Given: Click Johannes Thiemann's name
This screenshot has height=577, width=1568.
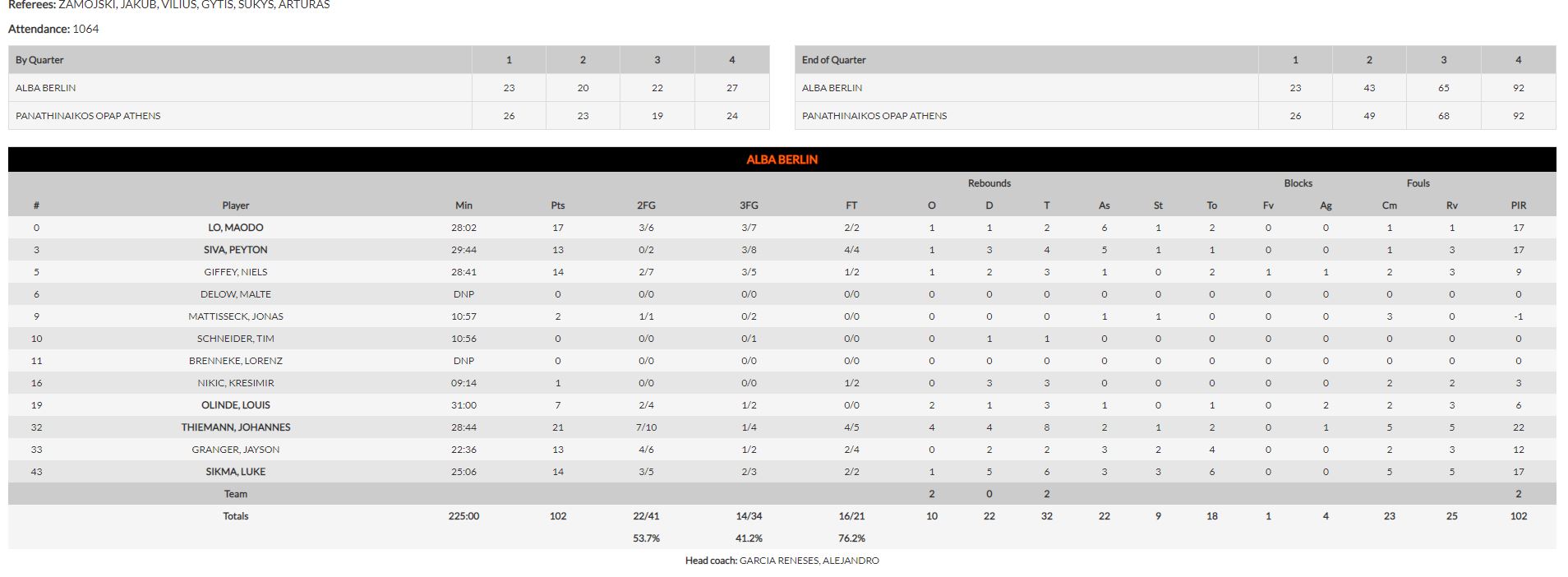Looking at the screenshot, I should [x=235, y=427].
